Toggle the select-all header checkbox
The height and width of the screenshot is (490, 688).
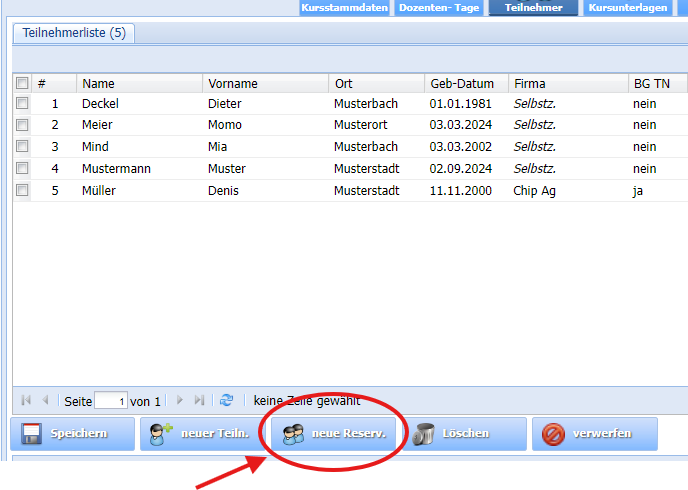[22, 83]
